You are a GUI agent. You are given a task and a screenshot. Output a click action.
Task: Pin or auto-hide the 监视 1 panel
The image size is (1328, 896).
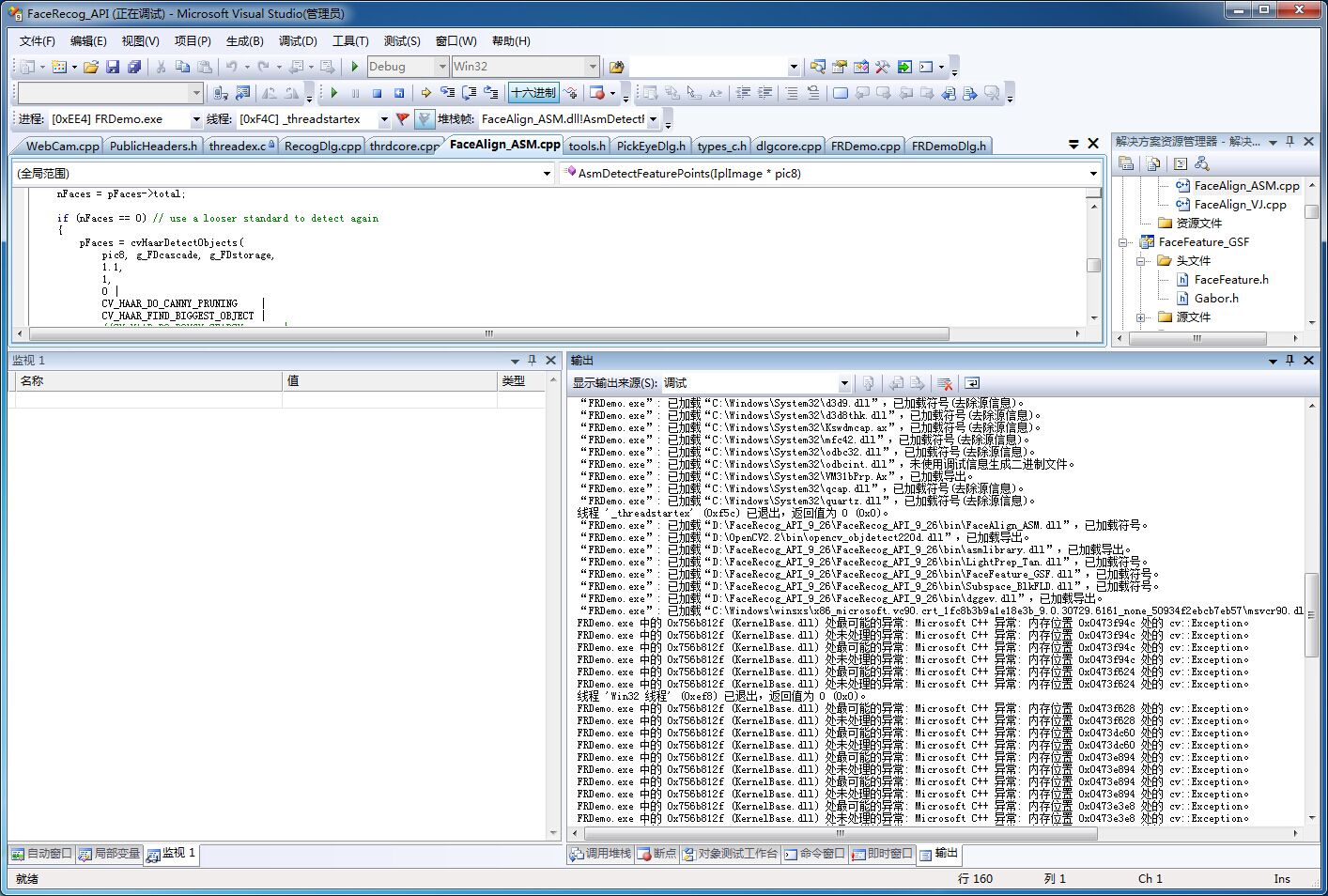point(533,361)
